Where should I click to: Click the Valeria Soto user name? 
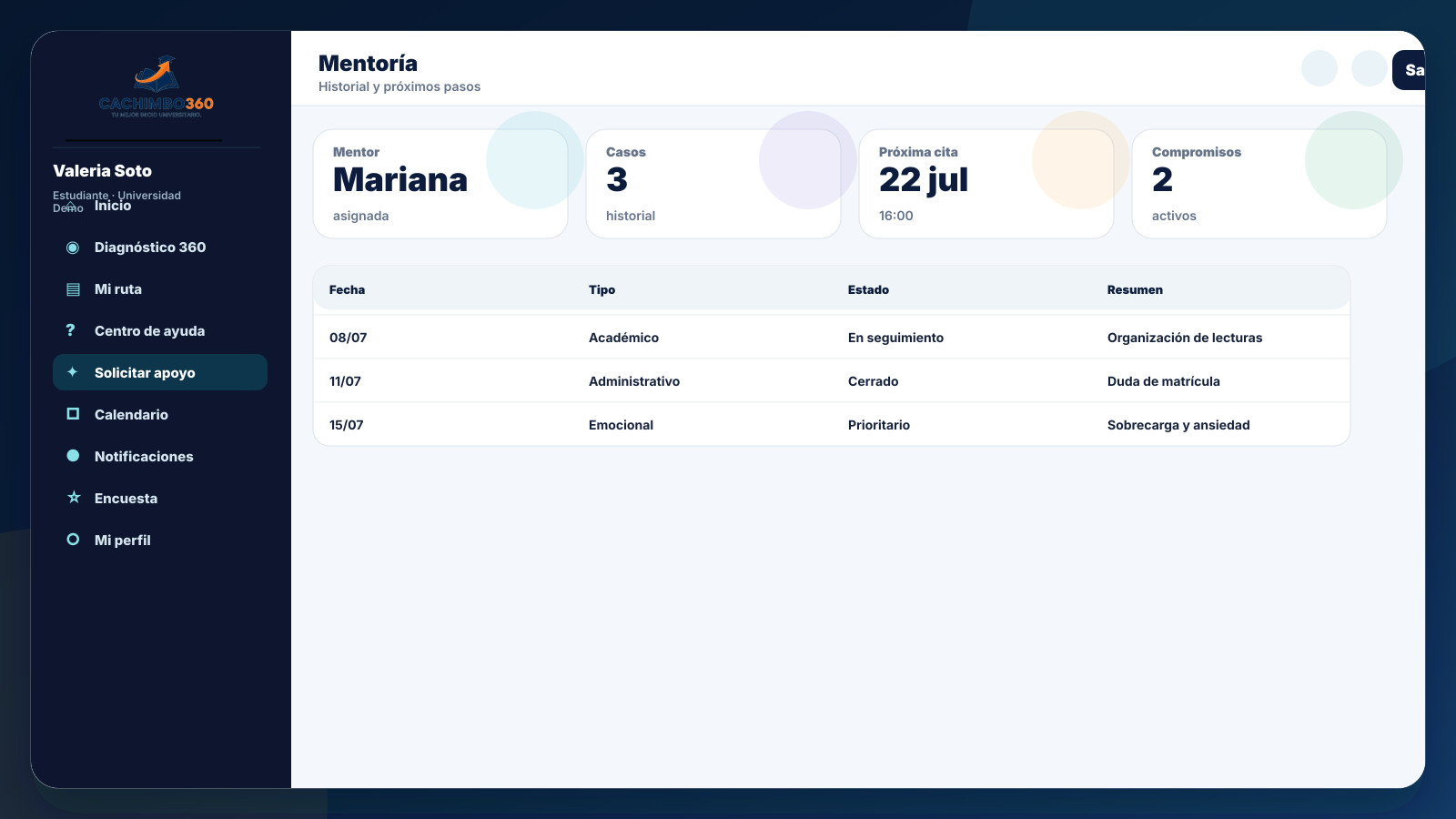(x=102, y=171)
